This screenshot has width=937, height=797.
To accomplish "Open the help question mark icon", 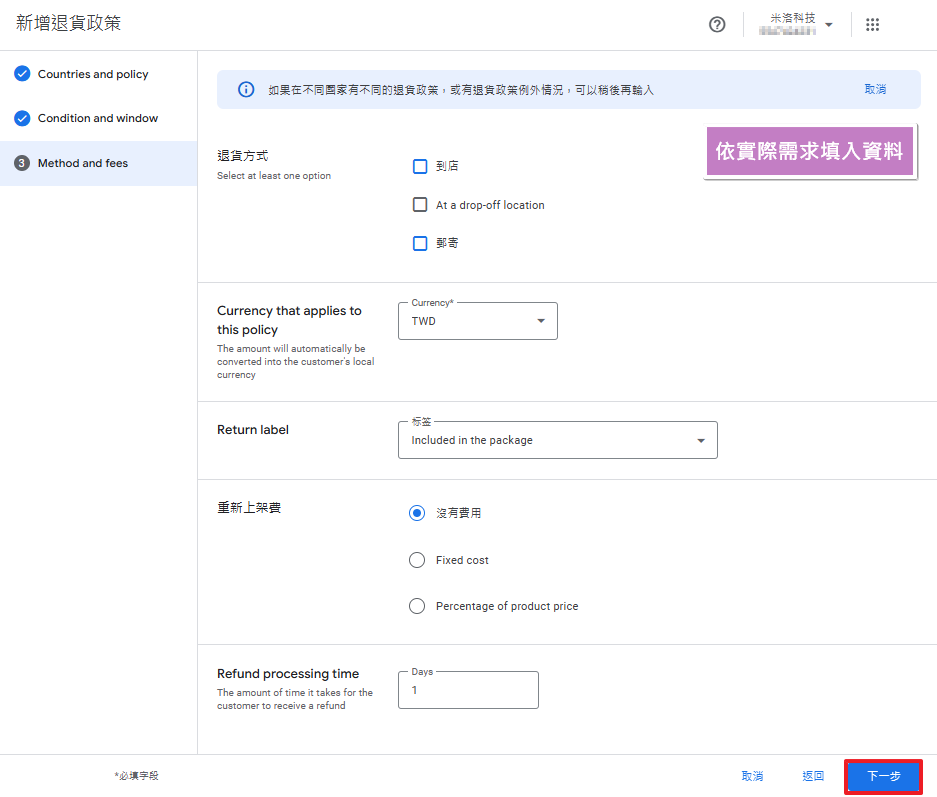I will coord(717,25).
